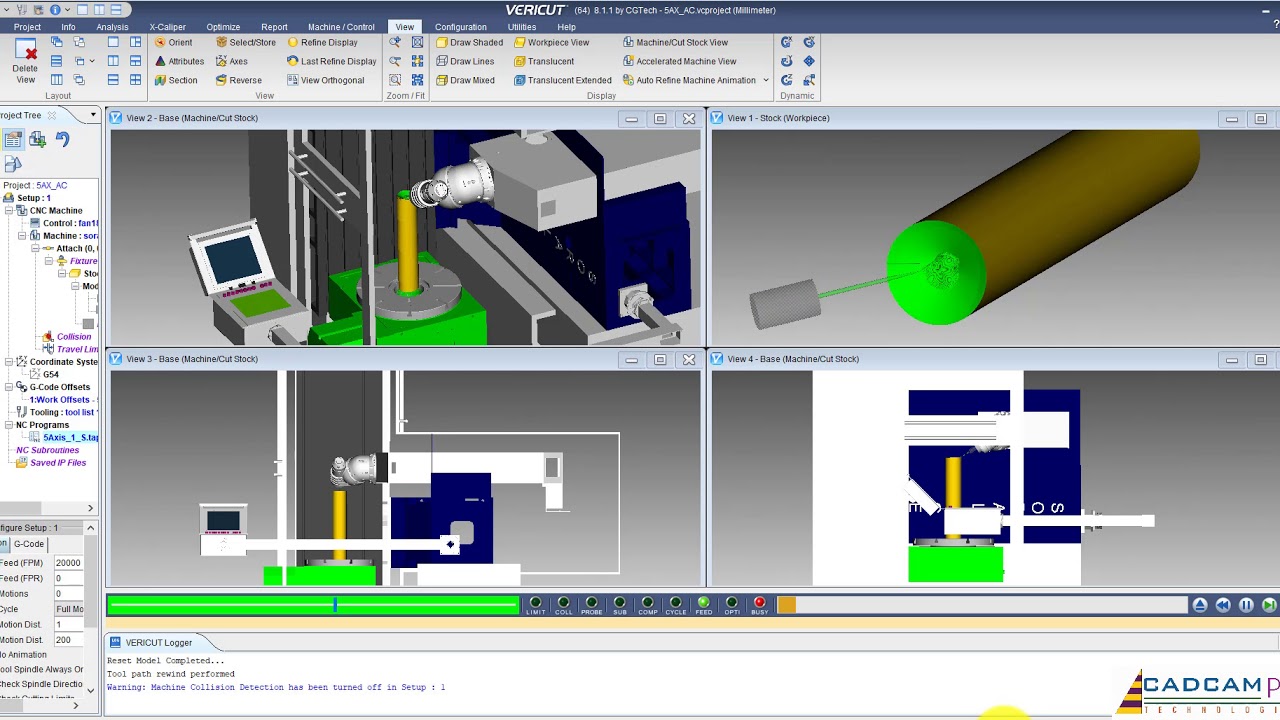Click the undo arrow icon in Project Tree
This screenshot has height=720, width=1280.
click(62, 140)
